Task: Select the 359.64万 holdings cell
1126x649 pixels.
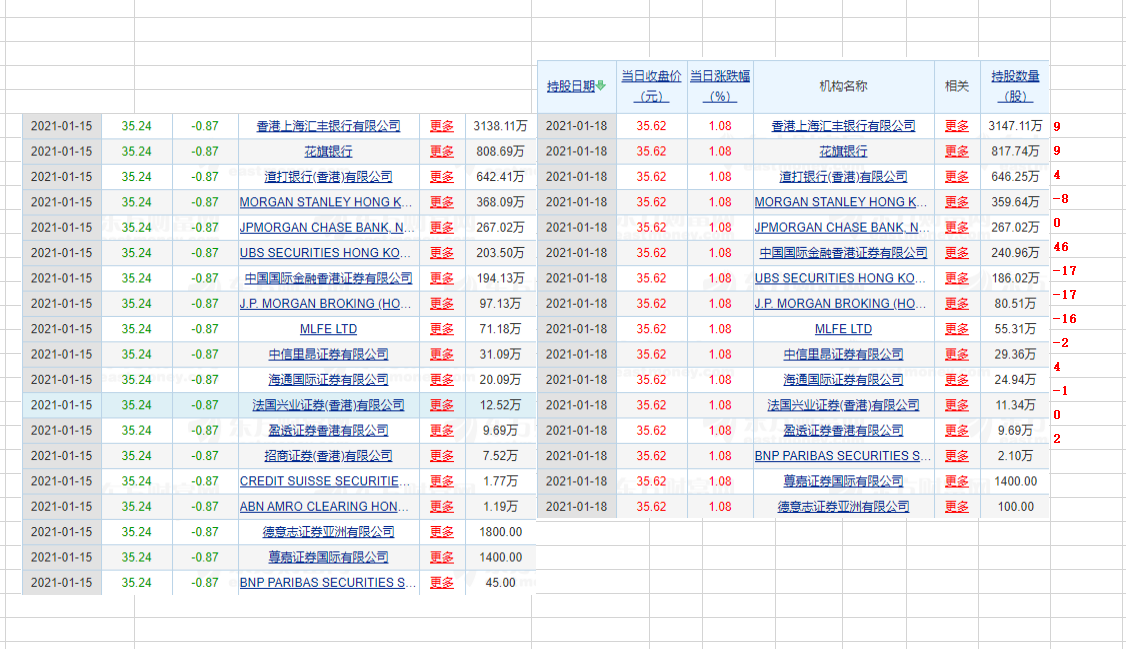Action: [x=1015, y=202]
